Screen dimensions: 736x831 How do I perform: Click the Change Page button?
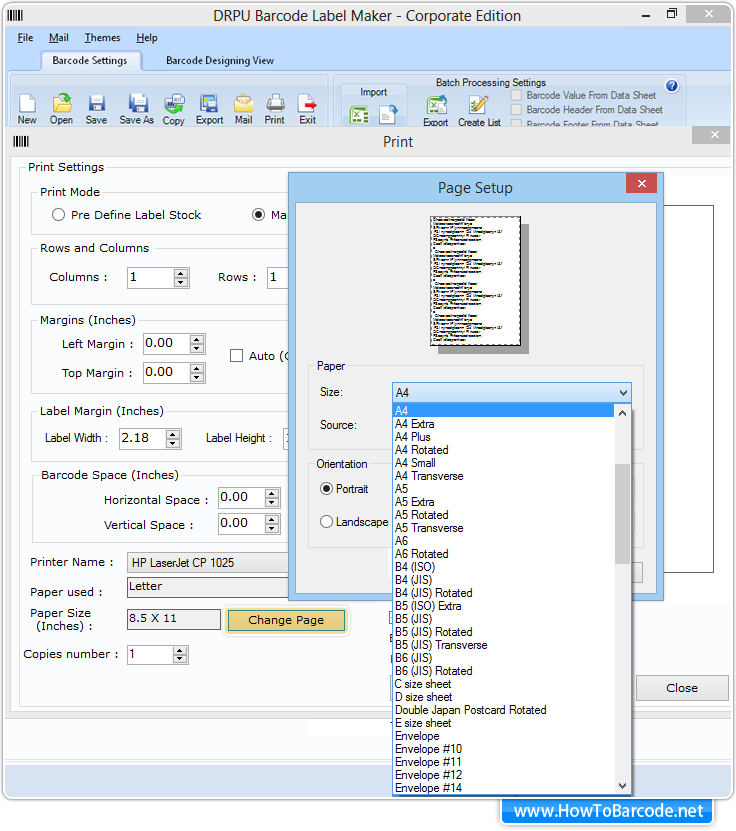(286, 620)
